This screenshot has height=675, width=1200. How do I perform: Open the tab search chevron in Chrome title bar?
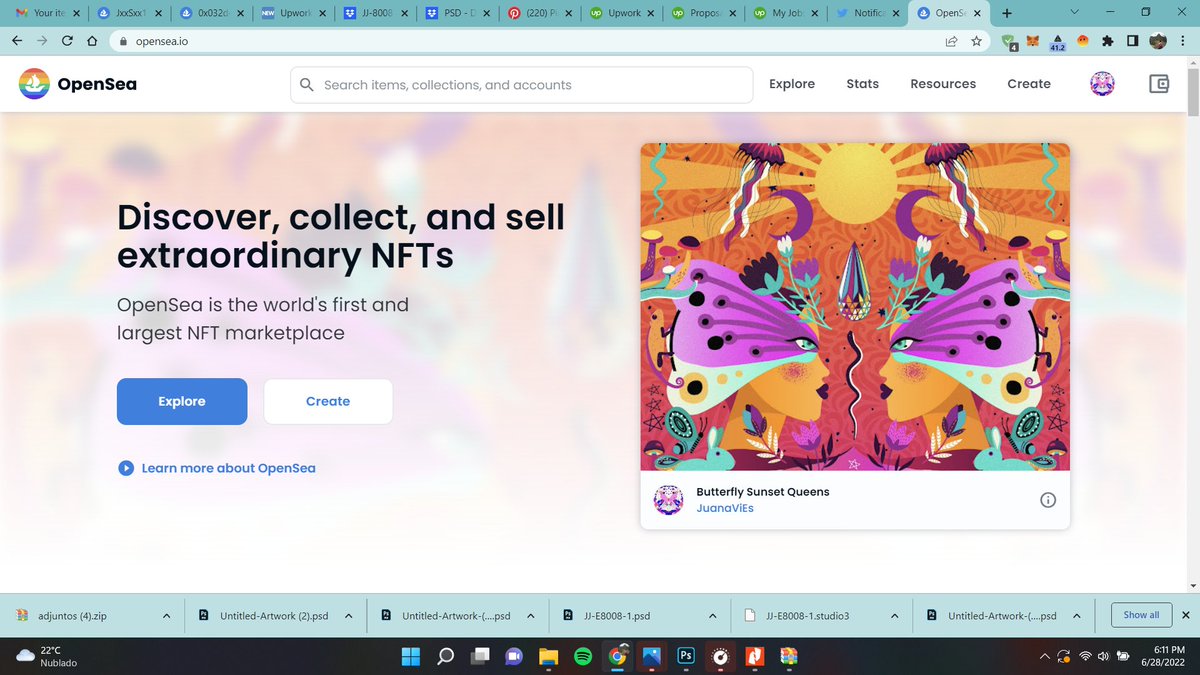pyautogui.click(x=1074, y=12)
